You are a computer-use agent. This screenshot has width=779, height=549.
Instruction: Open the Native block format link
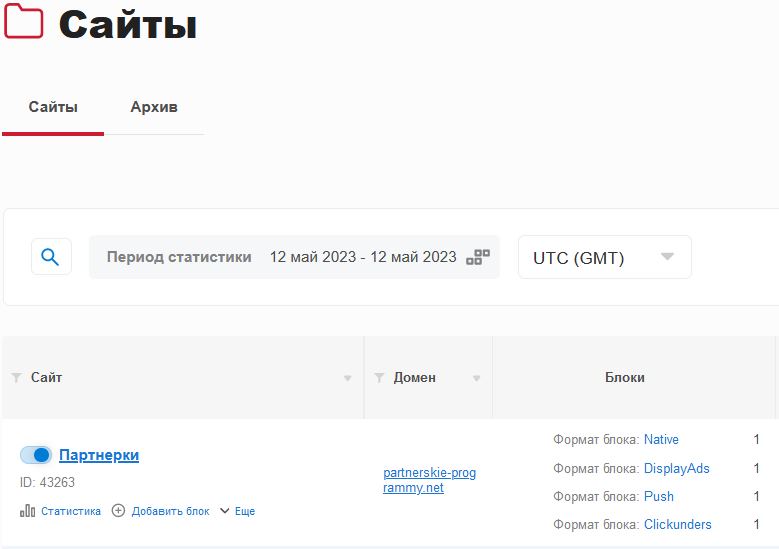[x=661, y=439]
